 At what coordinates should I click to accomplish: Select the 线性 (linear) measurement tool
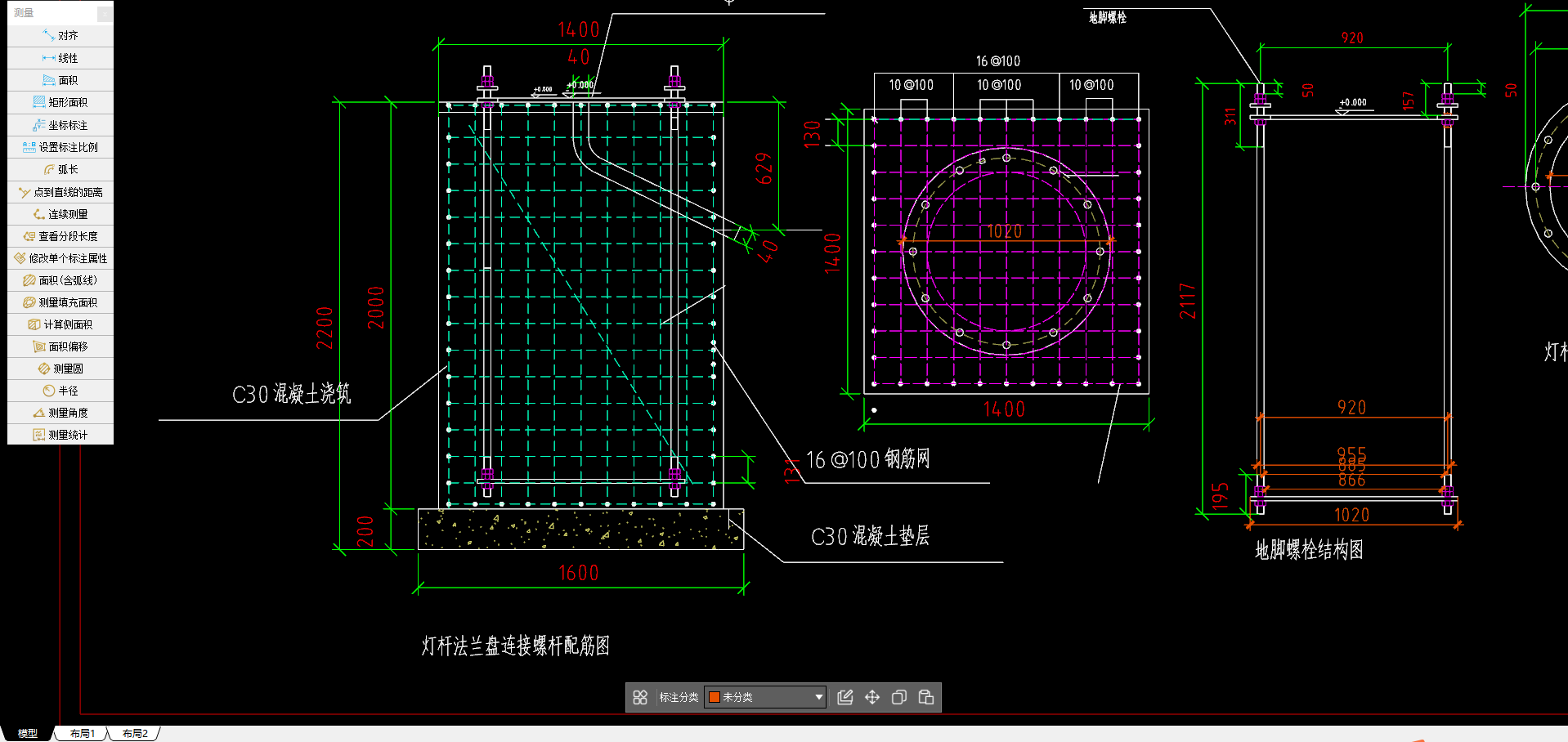click(x=60, y=58)
